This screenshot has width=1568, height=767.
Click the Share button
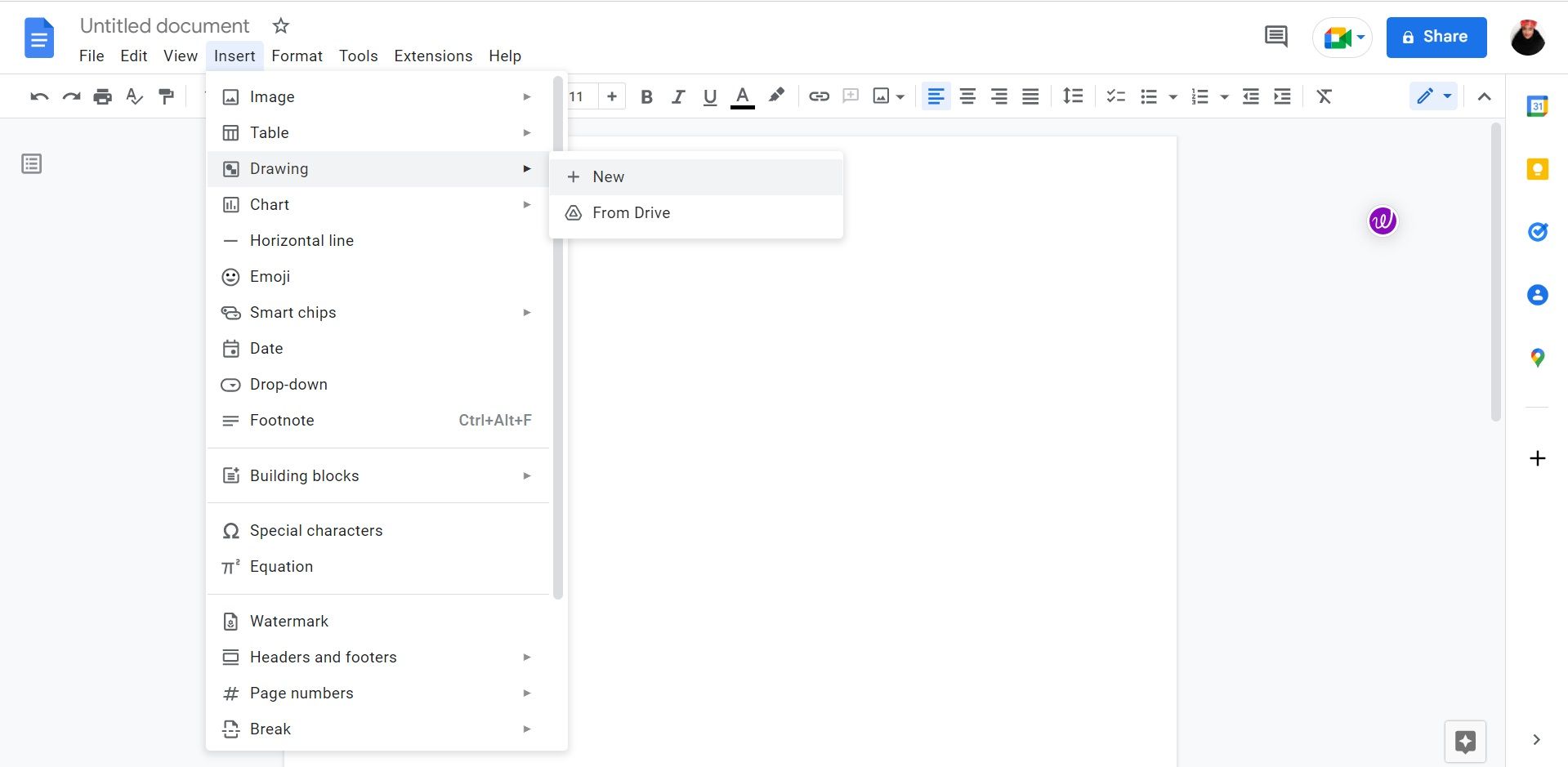tap(1436, 37)
